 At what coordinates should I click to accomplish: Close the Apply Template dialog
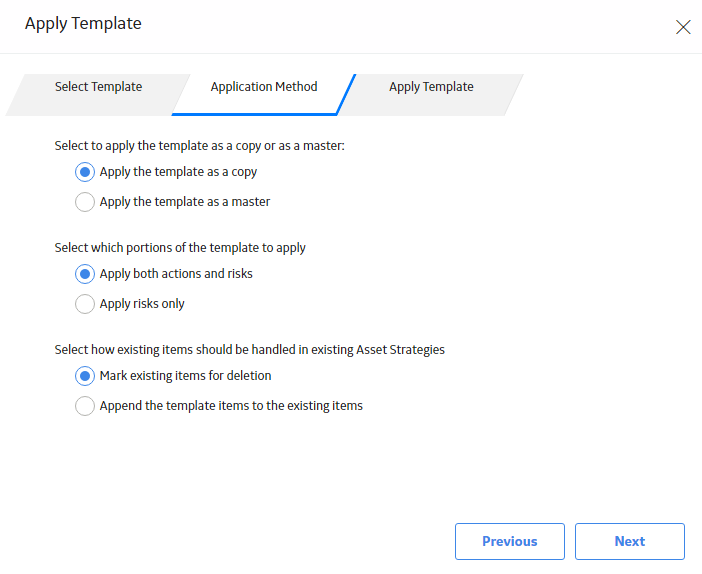[683, 27]
